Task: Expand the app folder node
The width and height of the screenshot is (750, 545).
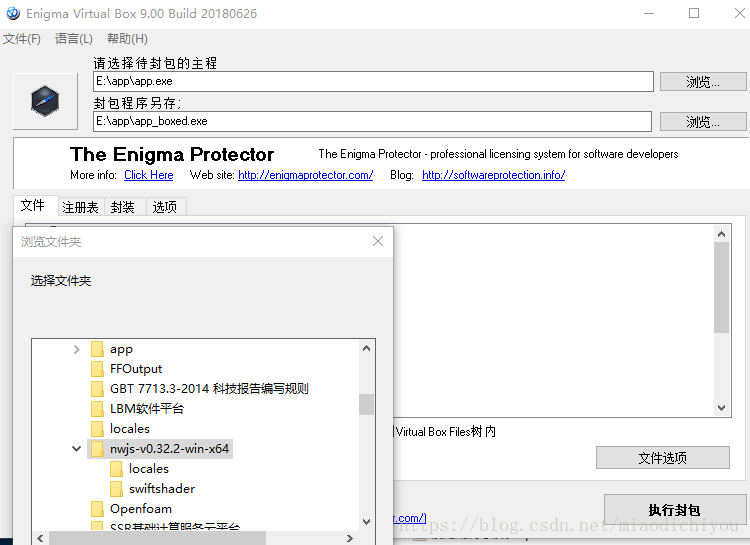Action: pyautogui.click(x=77, y=349)
